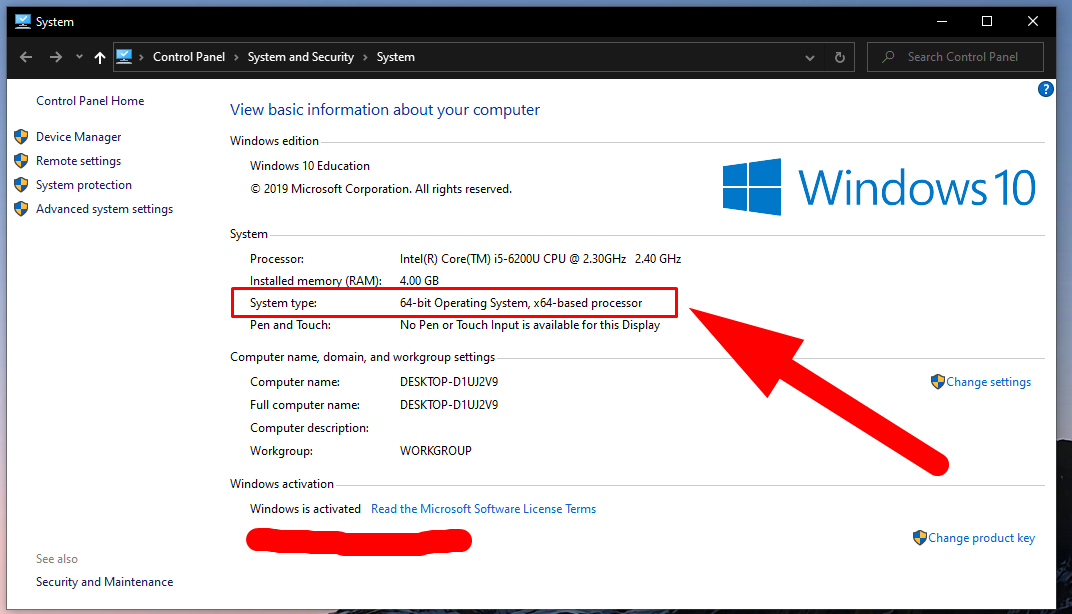Go up one level with up arrow
Screen dimensions: 1072x614
(x=100, y=57)
